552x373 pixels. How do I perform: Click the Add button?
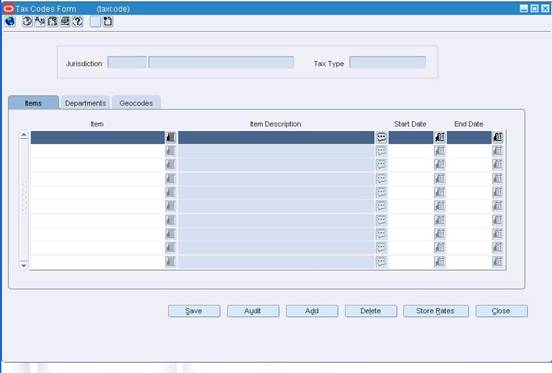pos(312,311)
